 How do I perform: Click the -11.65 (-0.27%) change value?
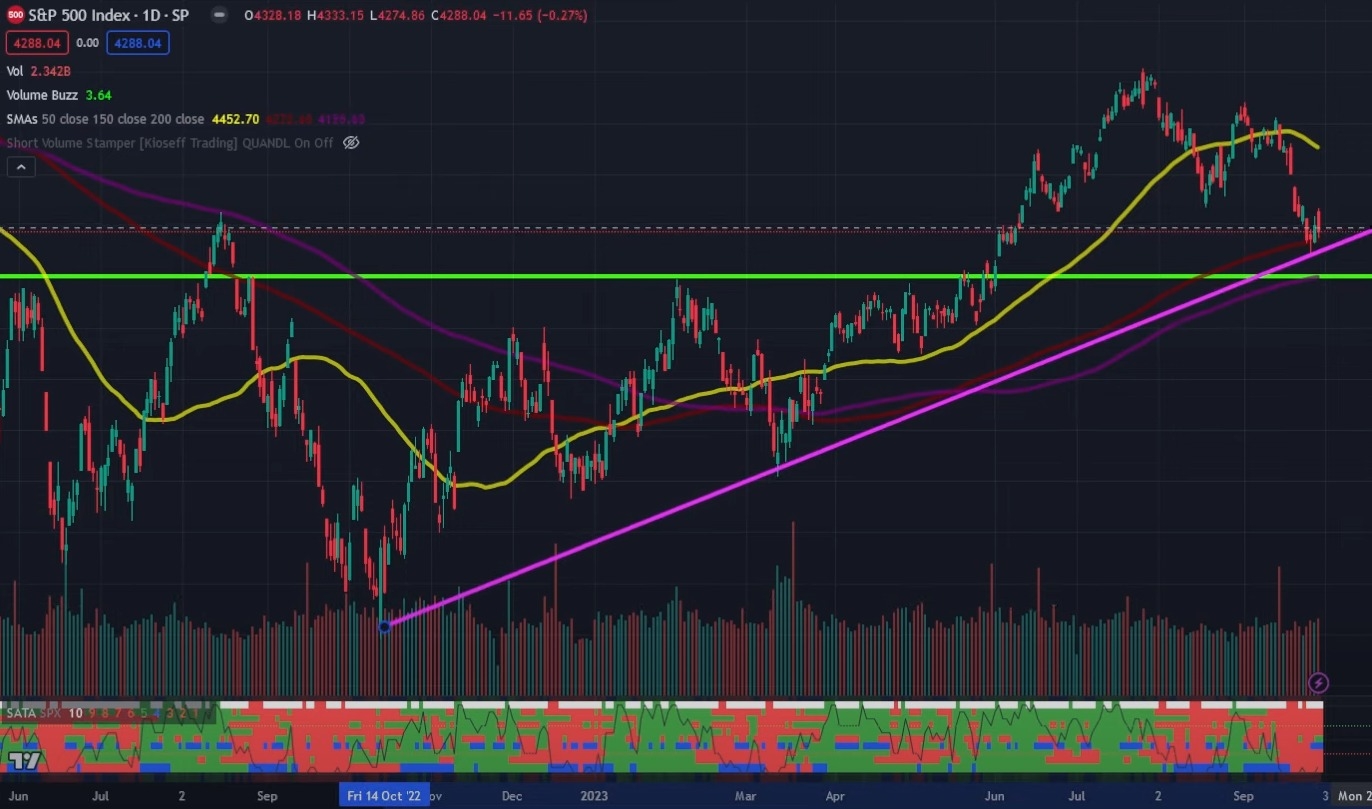click(541, 15)
